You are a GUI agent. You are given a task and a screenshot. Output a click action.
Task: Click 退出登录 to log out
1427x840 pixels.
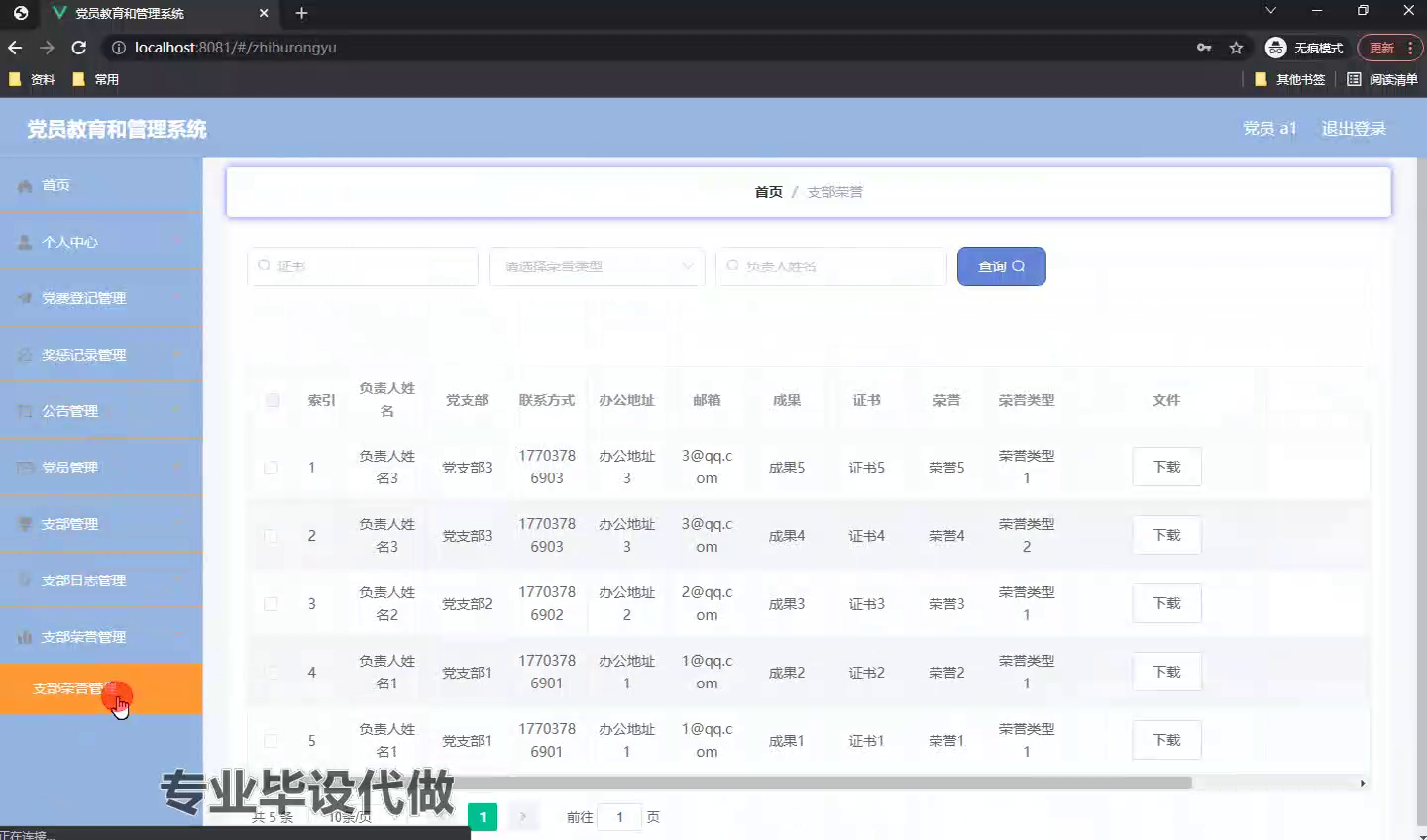pos(1354,129)
